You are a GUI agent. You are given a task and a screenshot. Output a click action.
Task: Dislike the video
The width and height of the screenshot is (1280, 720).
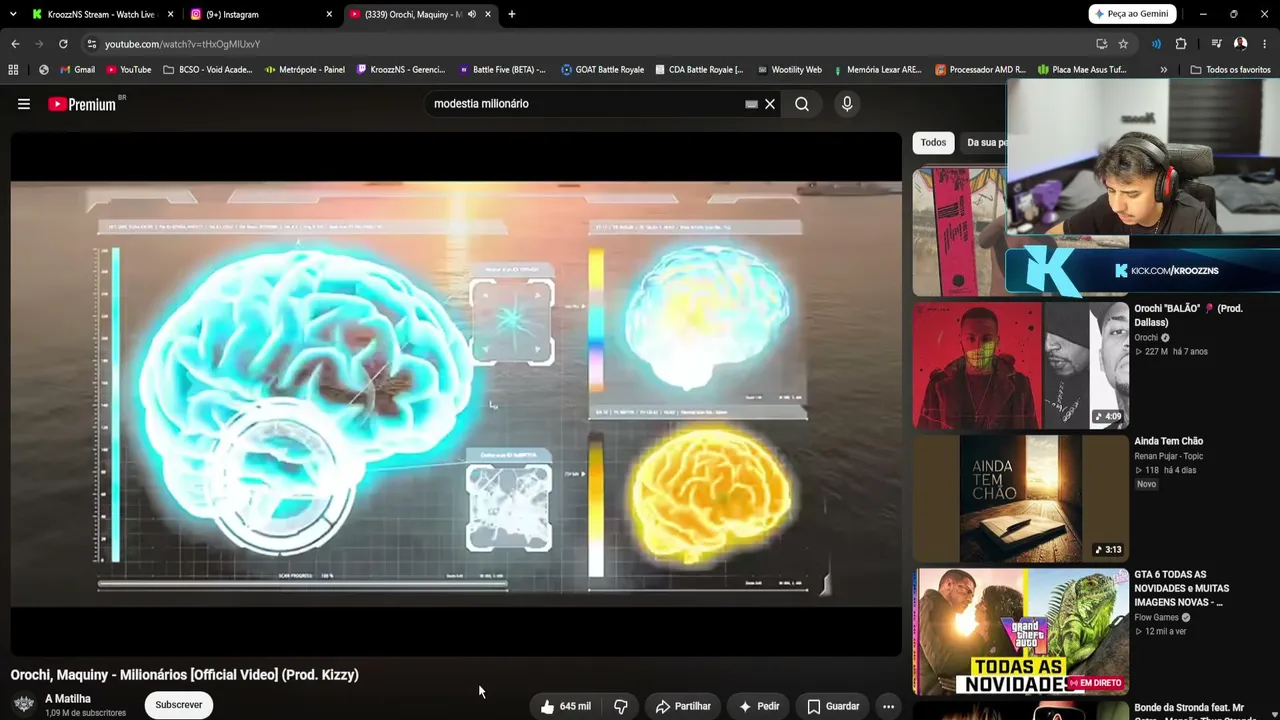(x=621, y=706)
